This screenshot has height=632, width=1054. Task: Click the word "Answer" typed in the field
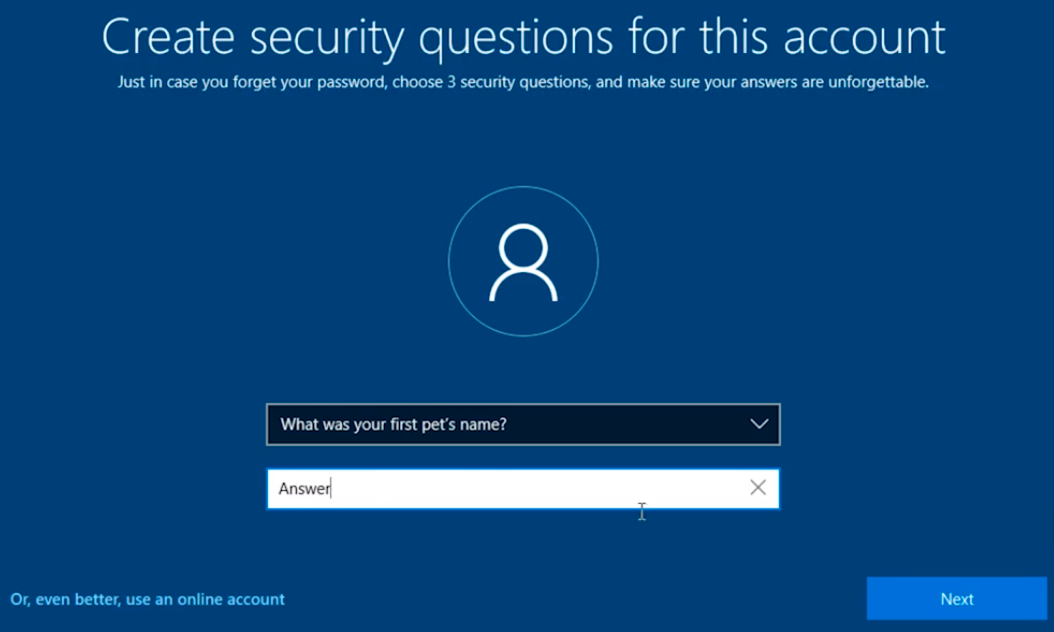click(304, 489)
